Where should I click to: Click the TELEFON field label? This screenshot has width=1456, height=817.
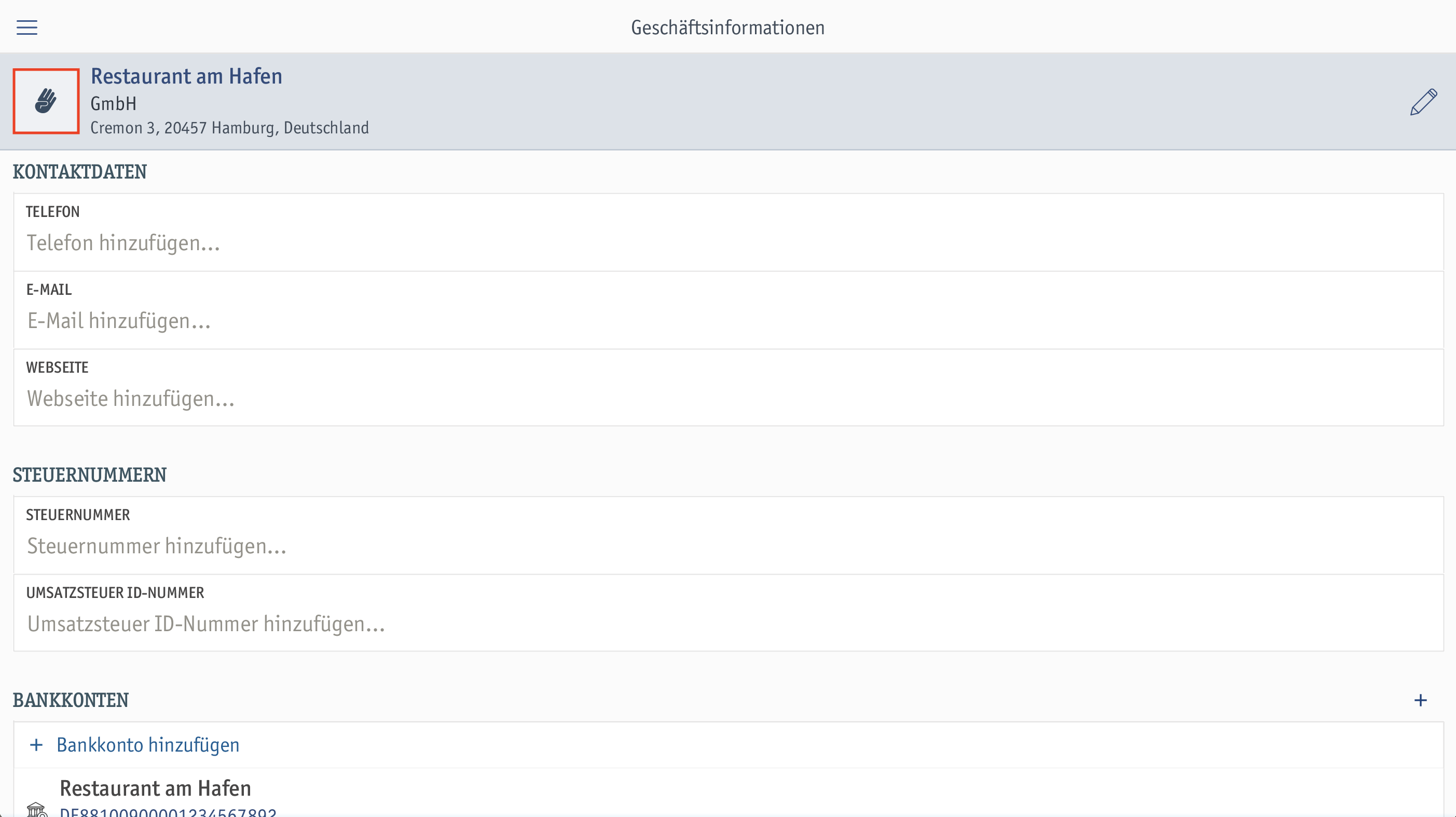pyautogui.click(x=52, y=211)
